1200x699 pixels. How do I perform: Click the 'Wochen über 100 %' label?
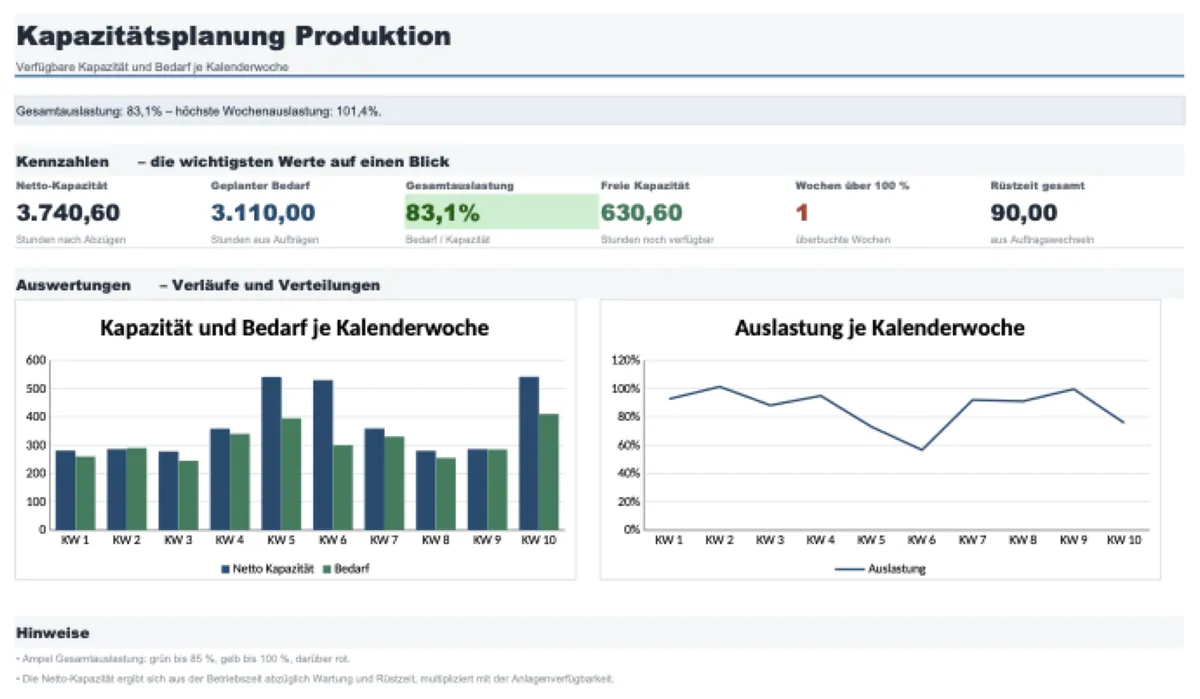852,186
